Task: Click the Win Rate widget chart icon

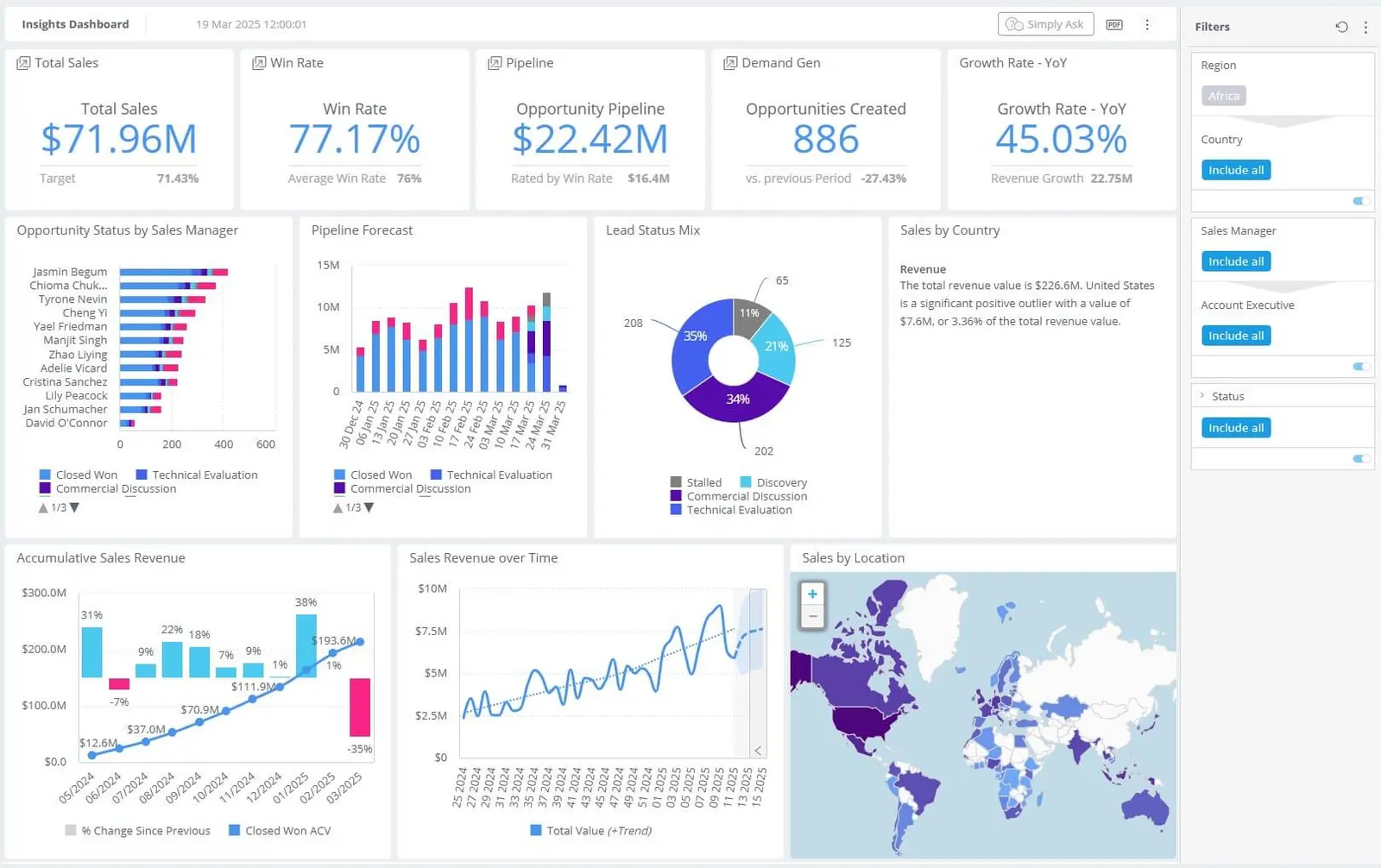Action: [259, 63]
